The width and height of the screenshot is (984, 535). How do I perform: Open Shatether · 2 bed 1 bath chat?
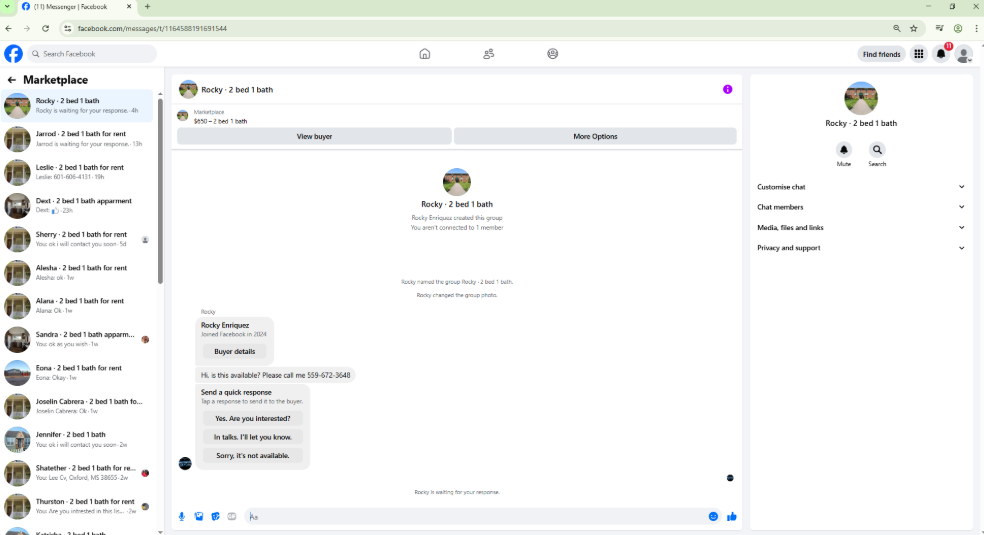click(77, 473)
